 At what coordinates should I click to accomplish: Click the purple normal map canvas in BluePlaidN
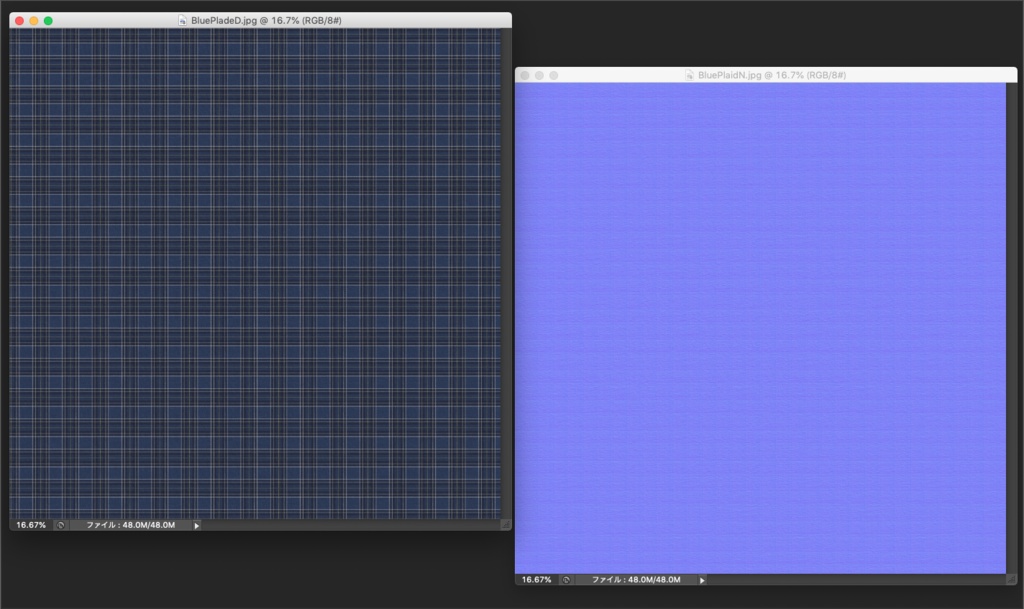(760, 328)
